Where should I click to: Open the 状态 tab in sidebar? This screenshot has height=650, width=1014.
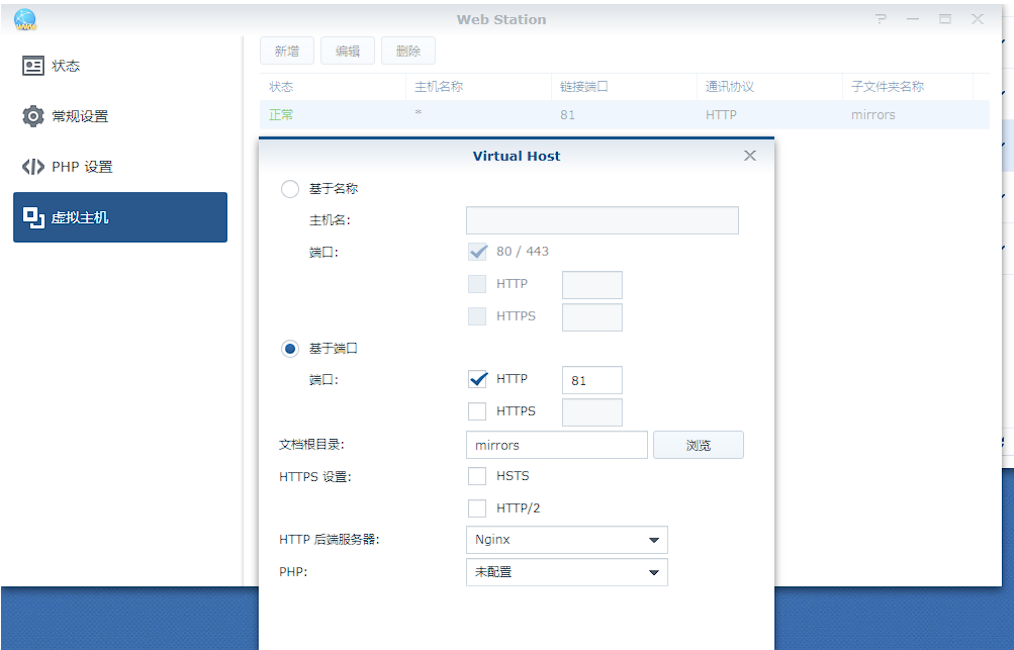coord(120,65)
